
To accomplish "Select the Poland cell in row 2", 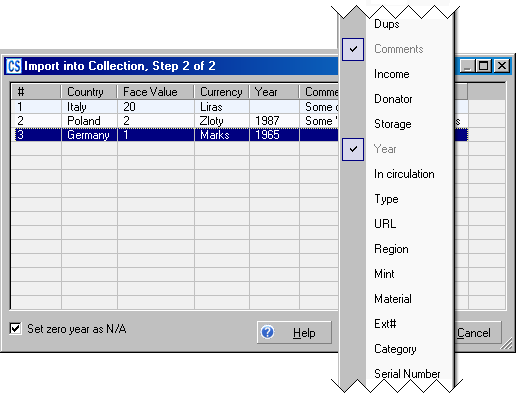I will click(89, 121).
